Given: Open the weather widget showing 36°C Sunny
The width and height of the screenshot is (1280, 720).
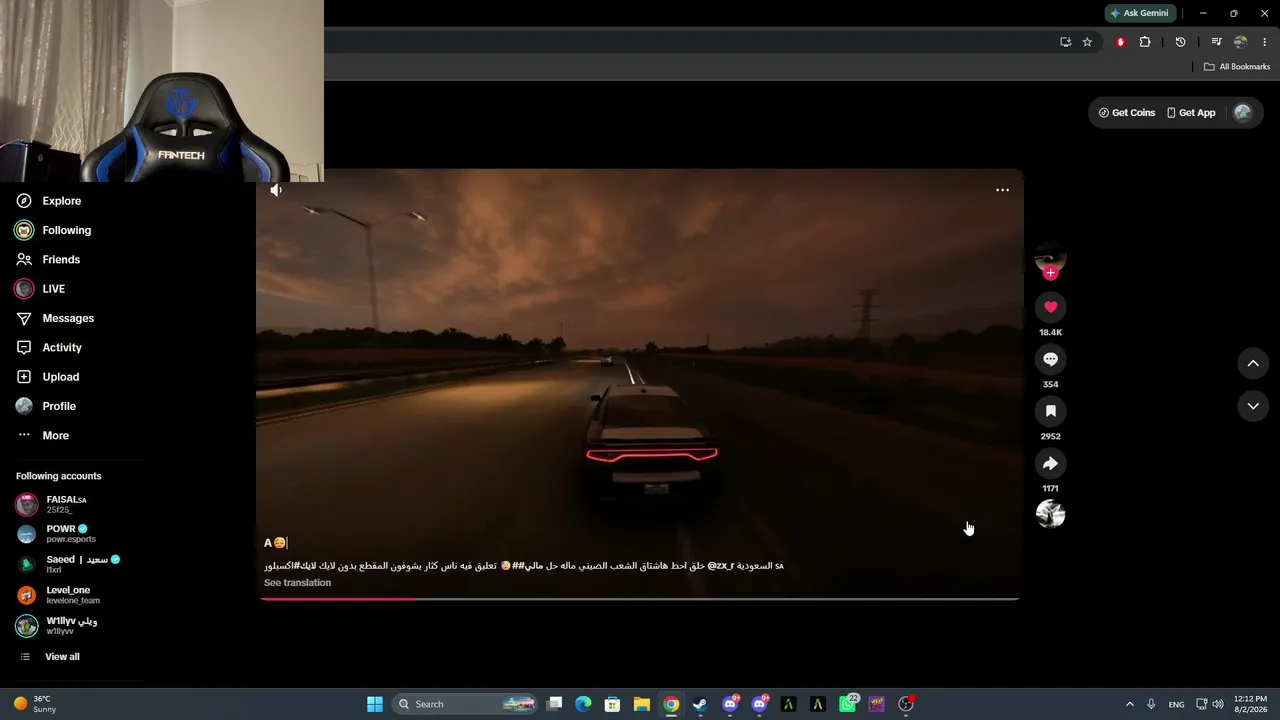Looking at the screenshot, I should click(36, 704).
